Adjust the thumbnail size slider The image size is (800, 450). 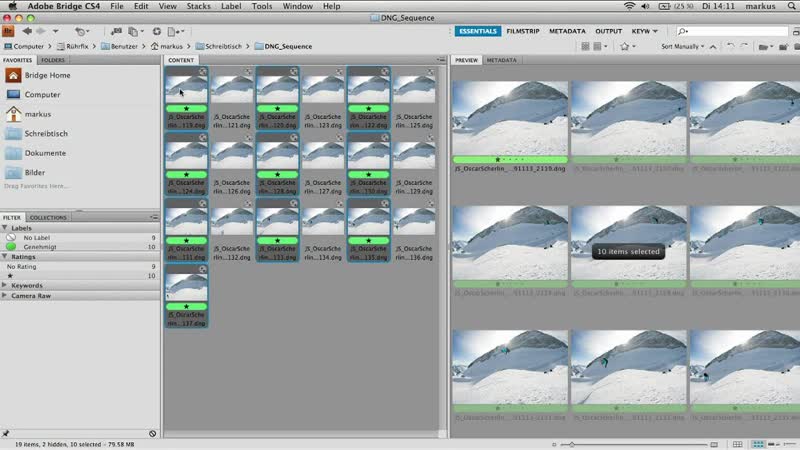(571, 444)
